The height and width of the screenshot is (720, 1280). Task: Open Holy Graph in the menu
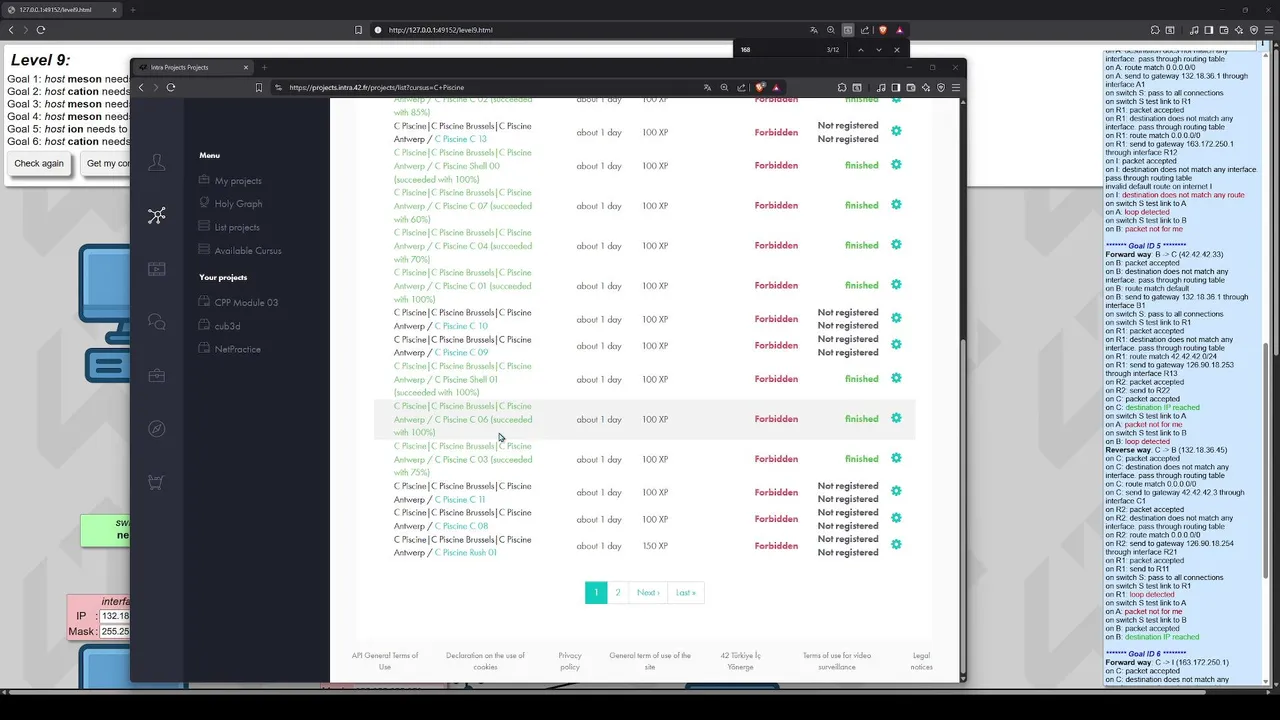click(x=238, y=204)
